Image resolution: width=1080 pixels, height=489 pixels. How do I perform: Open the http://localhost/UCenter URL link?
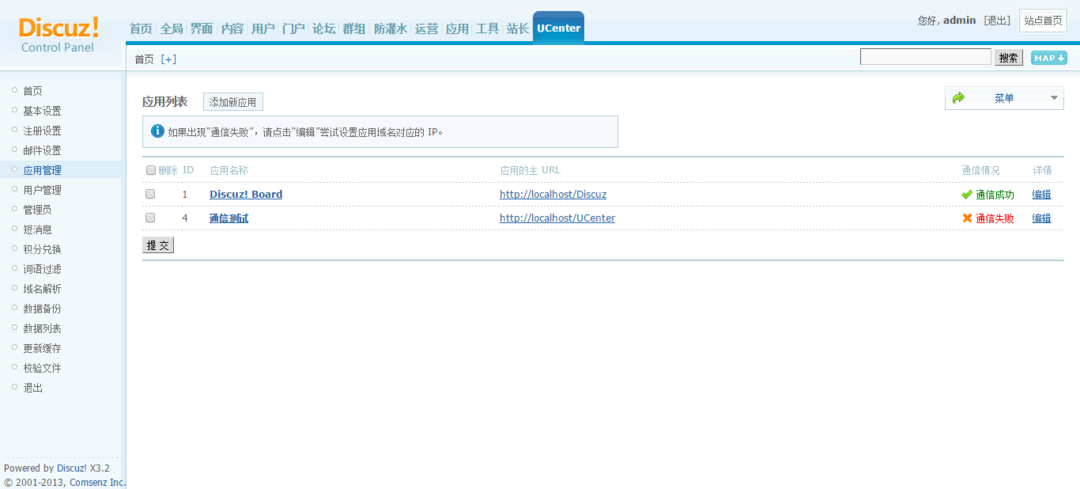pos(557,218)
